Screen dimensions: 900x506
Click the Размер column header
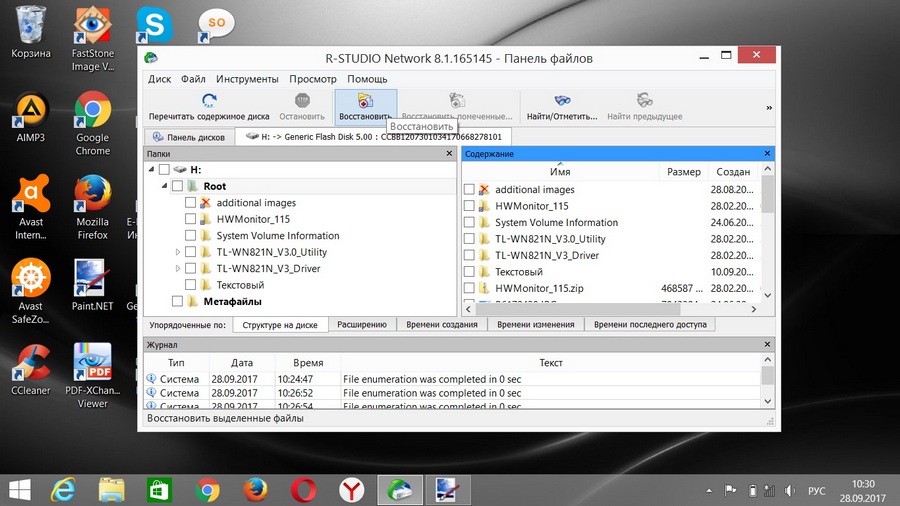click(x=684, y=172)
